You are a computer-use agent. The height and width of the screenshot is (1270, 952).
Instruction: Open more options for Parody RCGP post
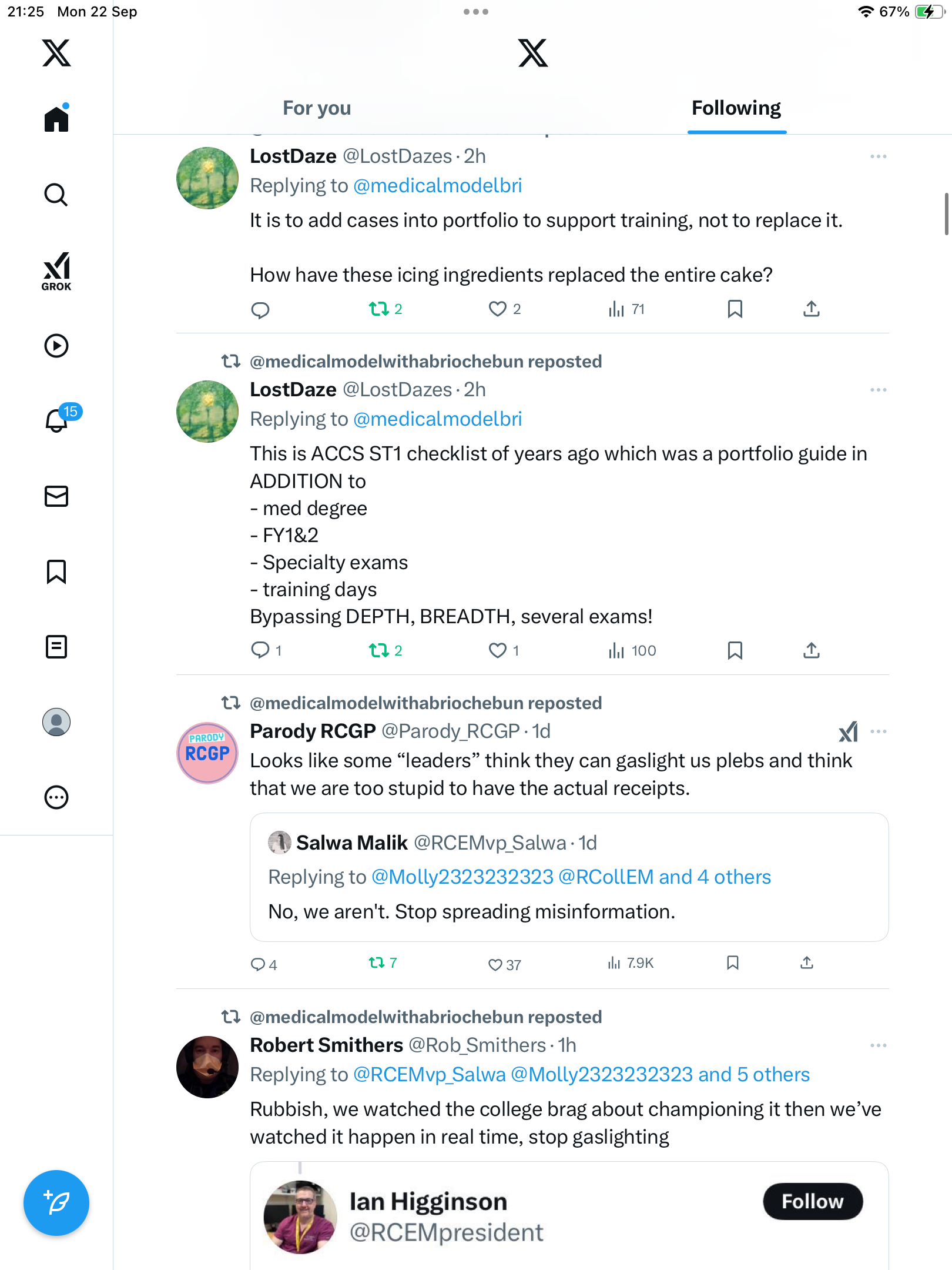[x=879, y=731]
